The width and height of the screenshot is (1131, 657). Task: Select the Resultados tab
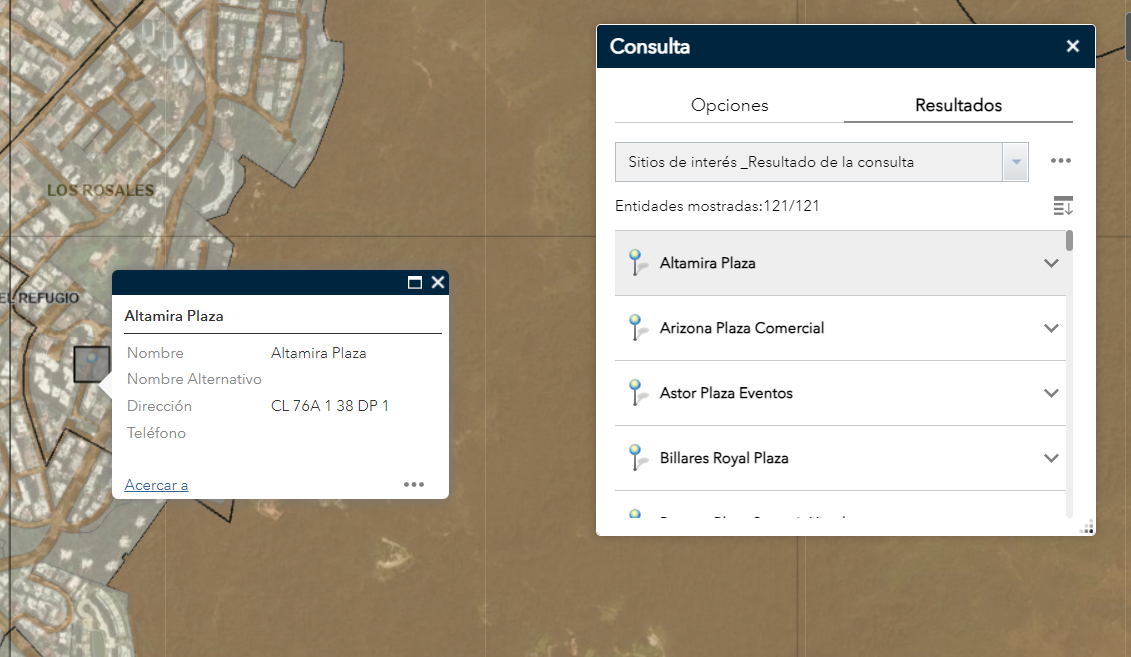pyautogui.click(x=958, y=105)
